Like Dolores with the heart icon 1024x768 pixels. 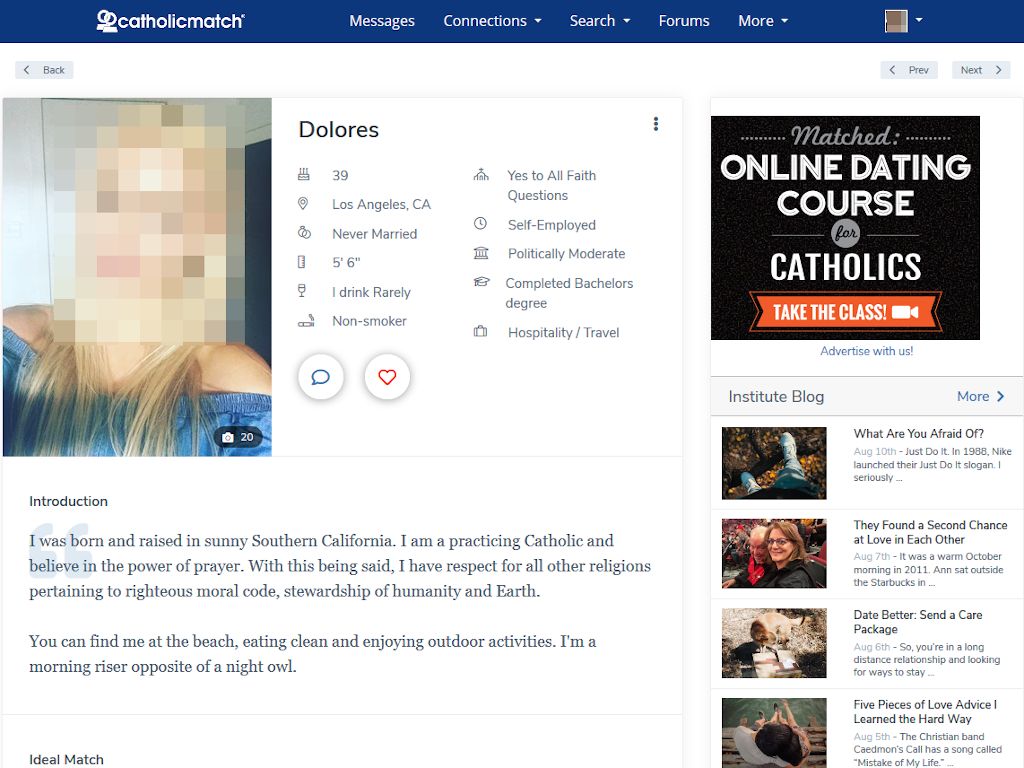(387, 377)
